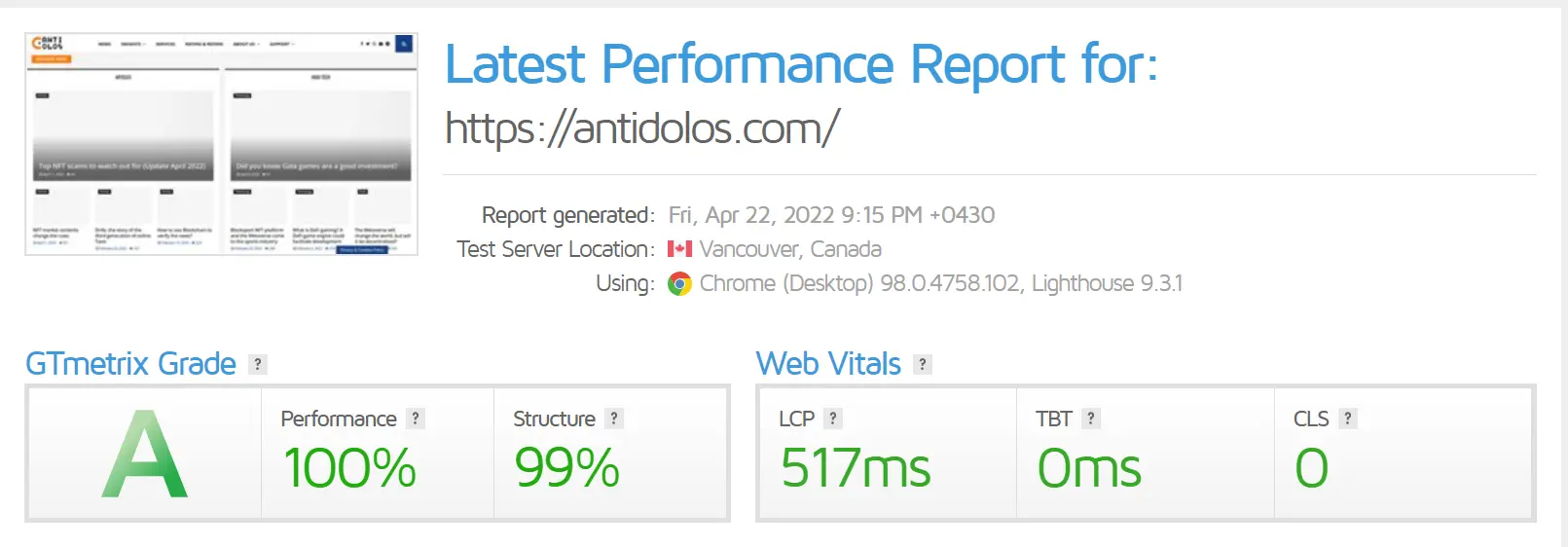The width and height of the screenshot is (1568, 547).
Task: Click the Latest Performance Report heading
Action: 801,64
